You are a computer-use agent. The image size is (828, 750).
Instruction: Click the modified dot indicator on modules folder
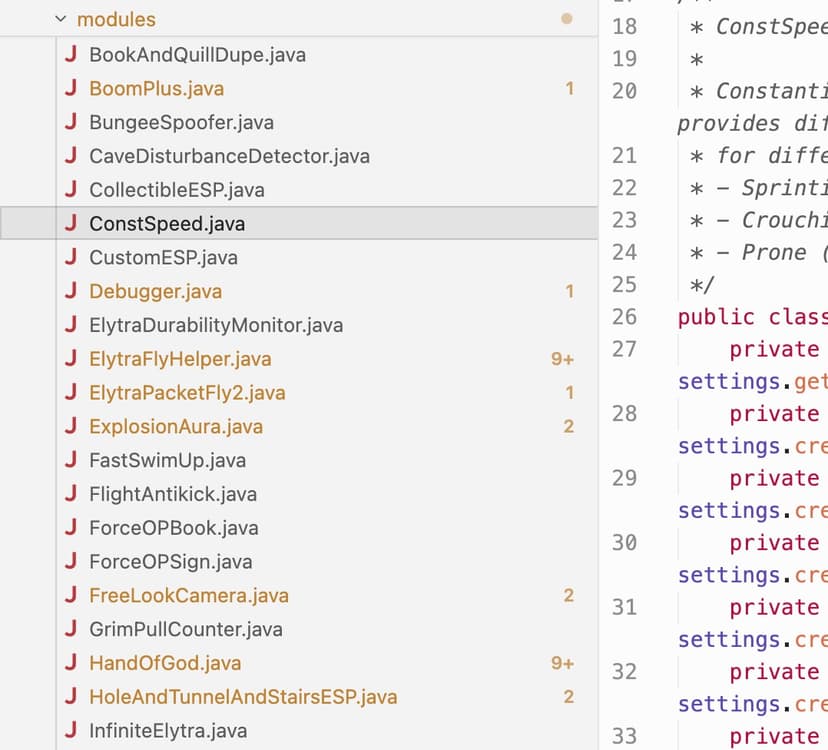click(567, 18)
